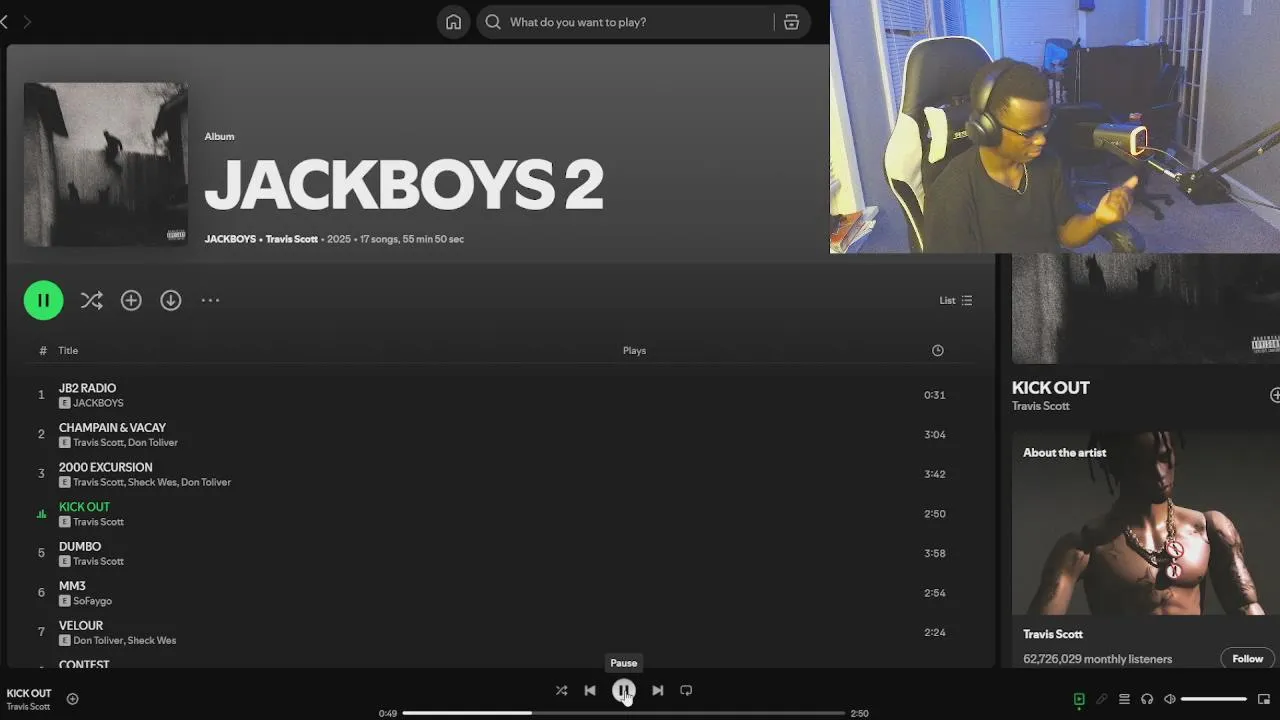Open Sheck Wes link under VELOUR
This screenshot has width=1280, height=720.
(152, 640)
